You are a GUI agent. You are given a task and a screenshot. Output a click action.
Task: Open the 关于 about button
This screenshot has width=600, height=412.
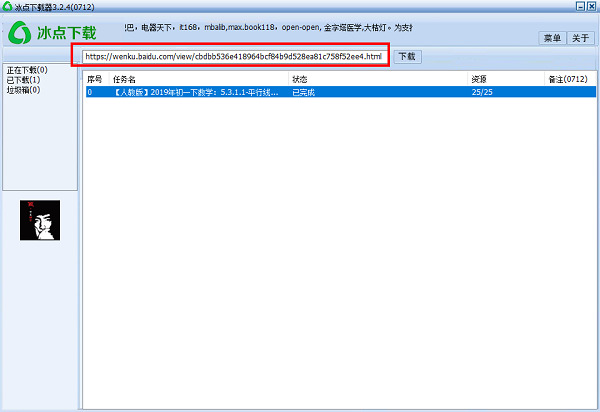click(x=580, y=38)
